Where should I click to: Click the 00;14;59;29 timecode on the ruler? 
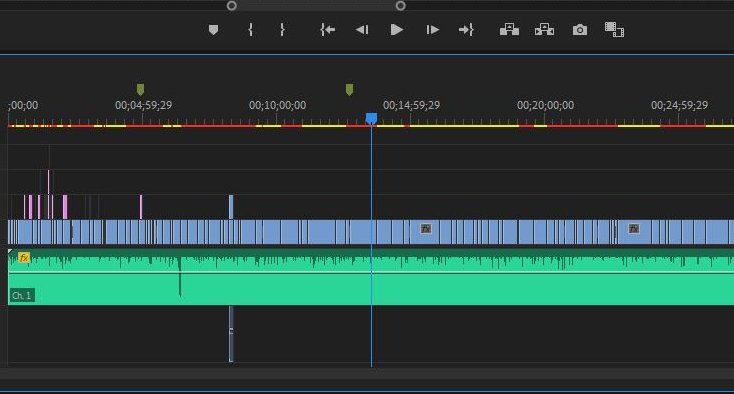[x=411, y=105]
